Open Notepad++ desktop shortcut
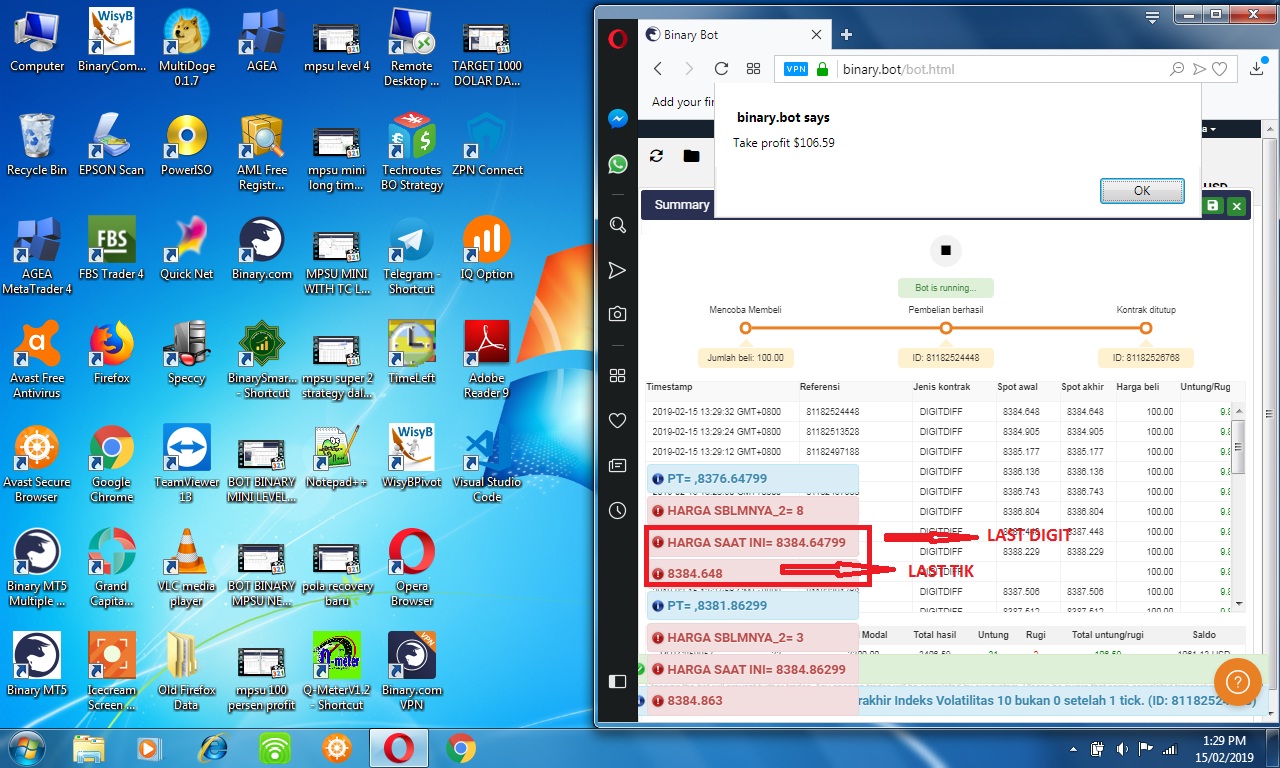 pos(337,457)
